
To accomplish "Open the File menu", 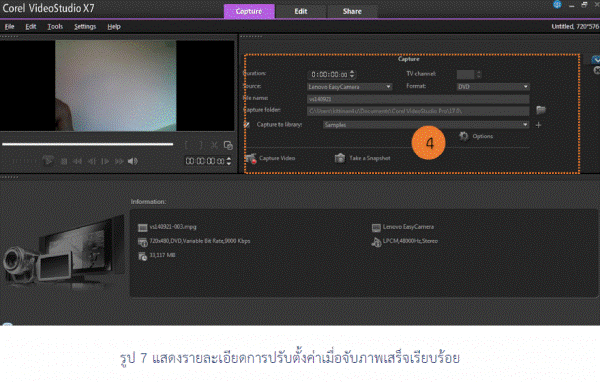I will pyautogui.click(x=10, y=26).
